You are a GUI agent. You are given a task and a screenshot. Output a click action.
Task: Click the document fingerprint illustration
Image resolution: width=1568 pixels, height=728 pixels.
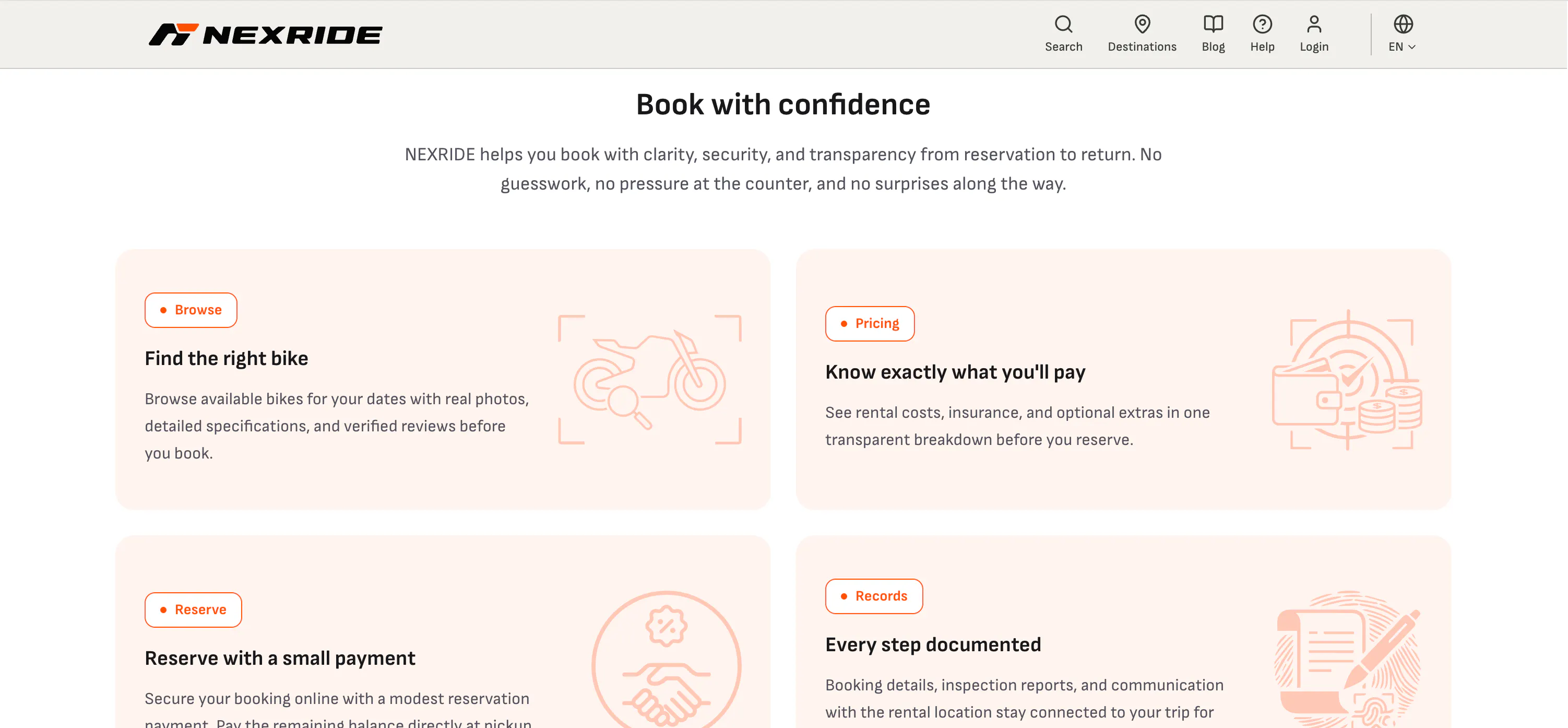1348,659
